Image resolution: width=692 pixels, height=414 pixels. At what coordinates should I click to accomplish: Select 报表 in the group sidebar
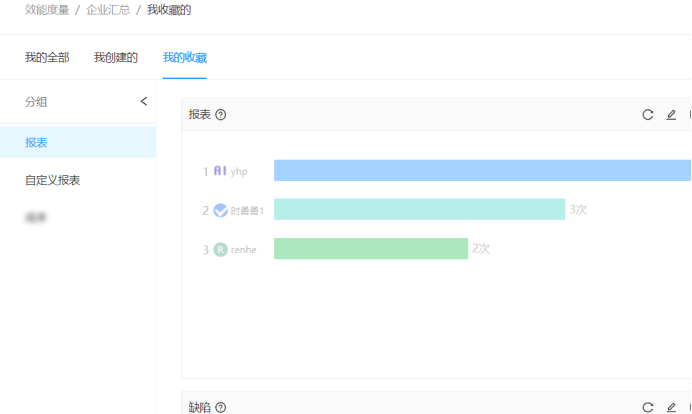(x=36, y=143)
